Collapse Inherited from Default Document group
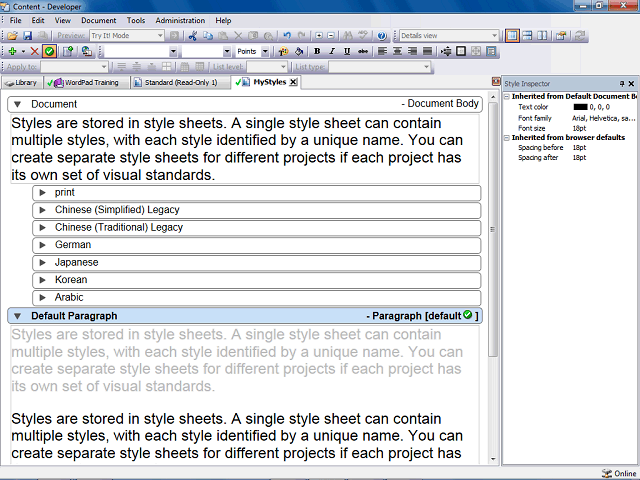Viewport: 640px width, 480px height. click(507, 97)
